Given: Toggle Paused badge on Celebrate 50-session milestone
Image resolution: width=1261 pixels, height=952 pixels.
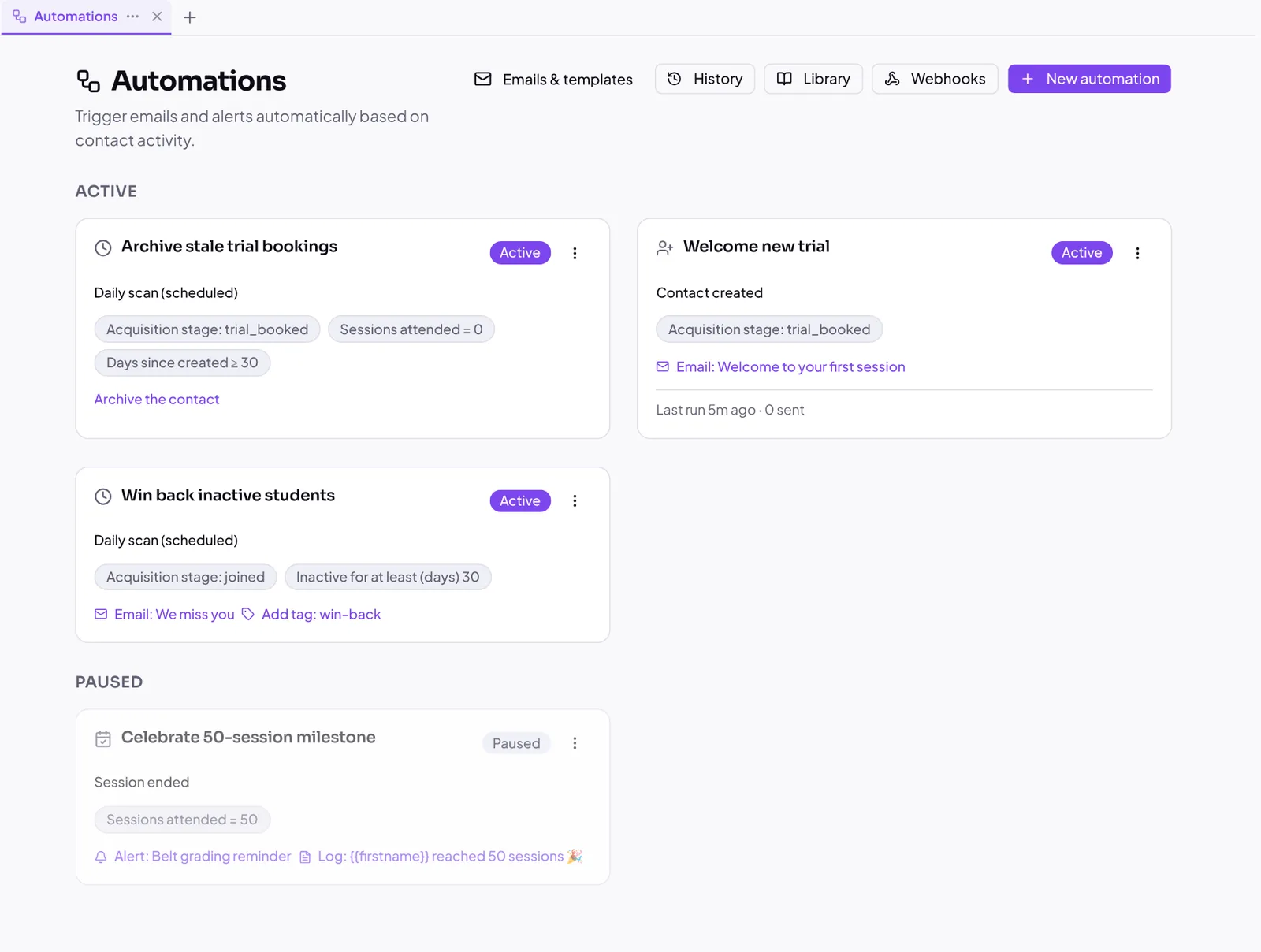Looking at the screenshot, I should [x=516, y=743].
